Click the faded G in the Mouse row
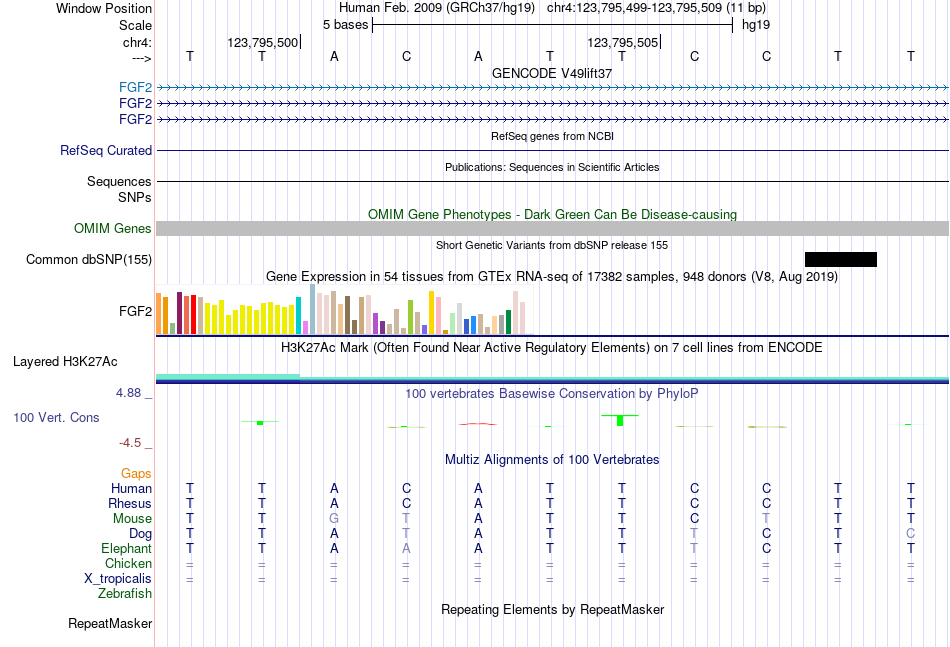The height and width of the screenshot is (647, 950). [x=334, y=519]
